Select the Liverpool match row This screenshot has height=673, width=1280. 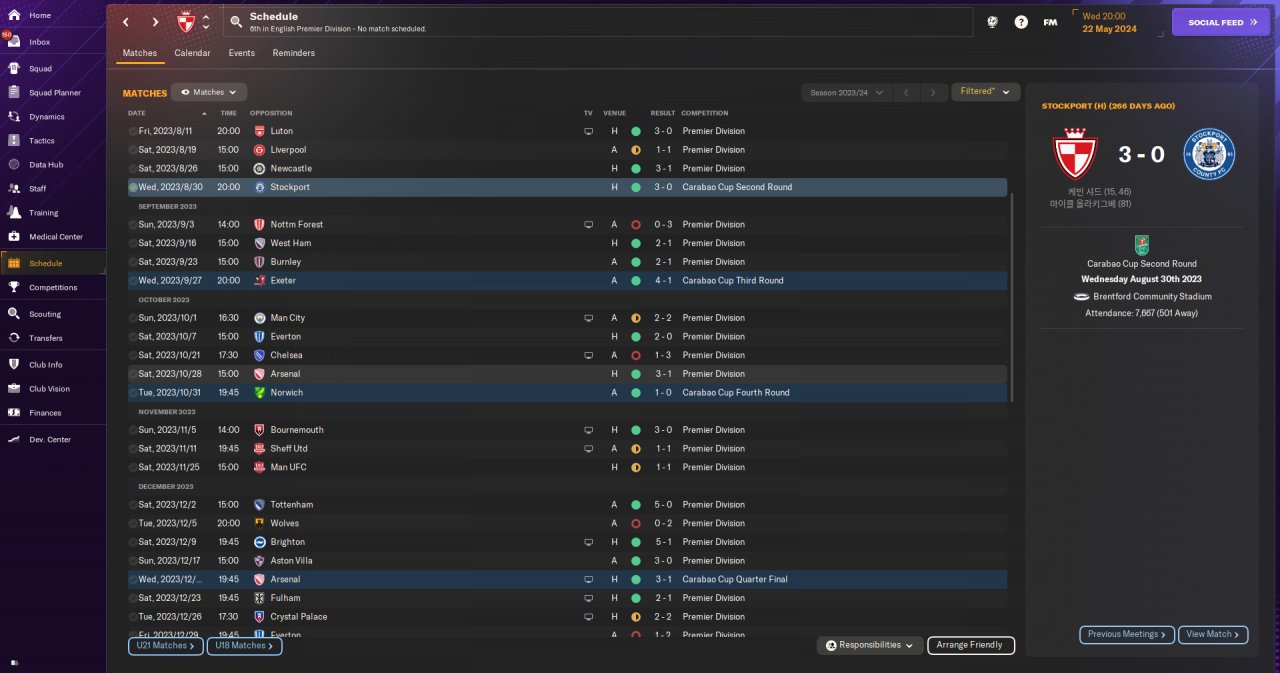pos(566,150)
